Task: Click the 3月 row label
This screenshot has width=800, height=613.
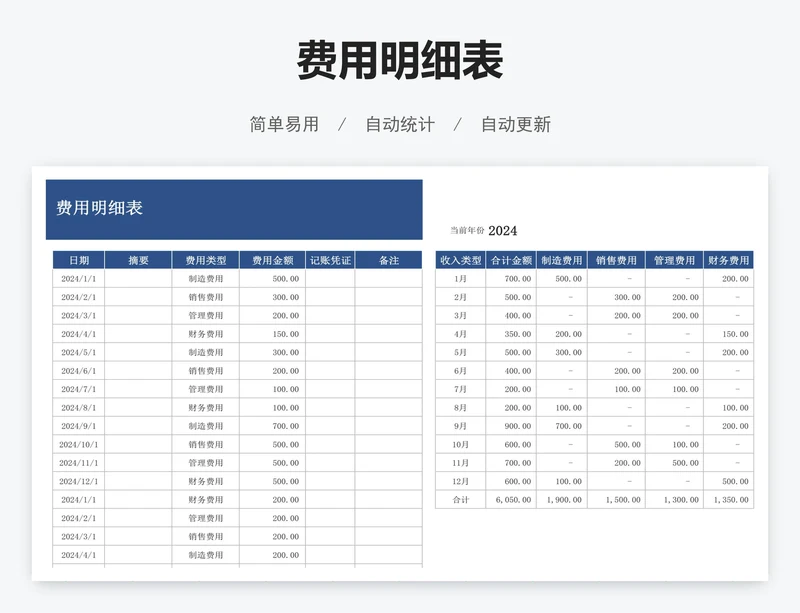Action: 460,315
